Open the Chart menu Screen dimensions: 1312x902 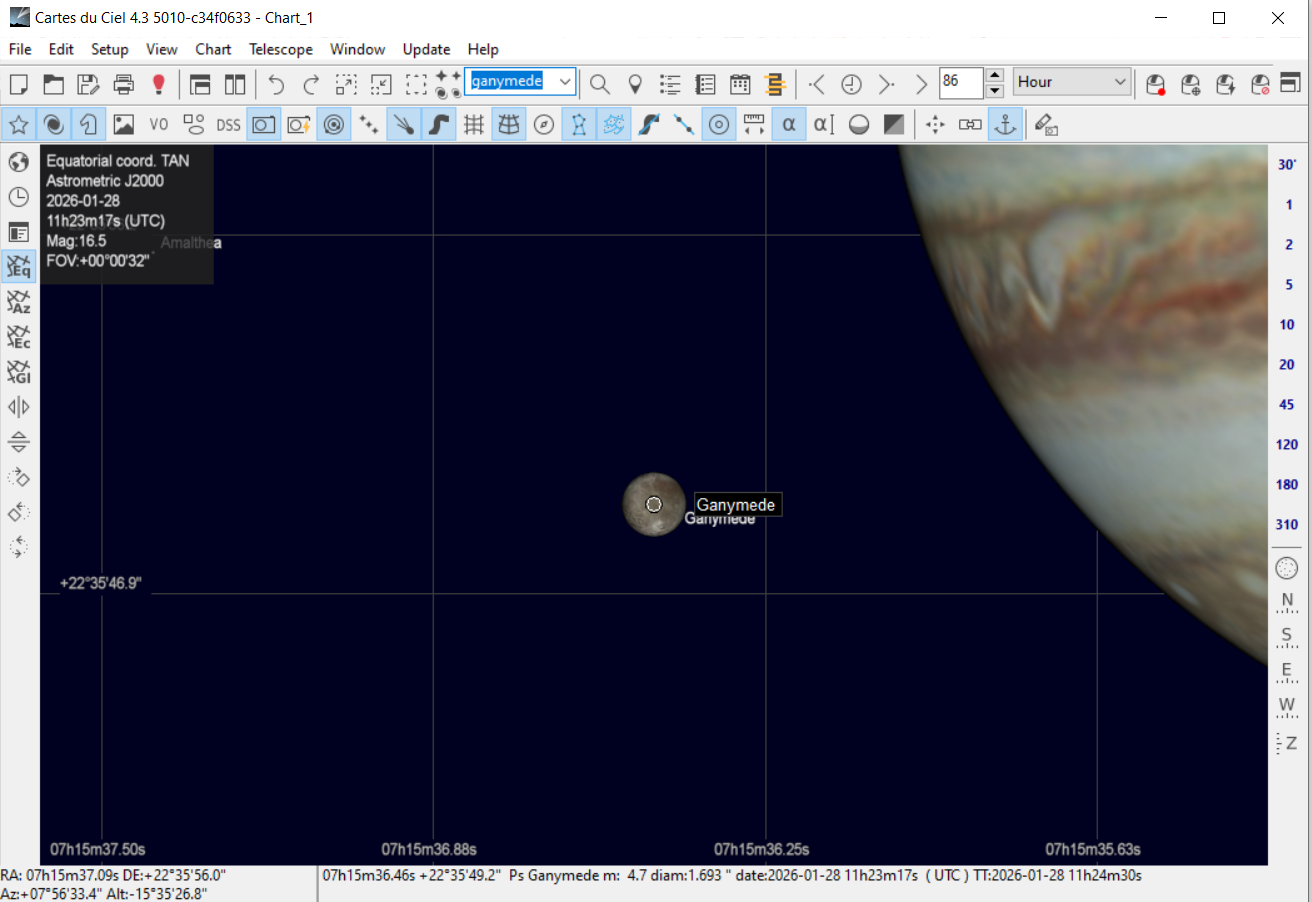tap(213, 49)
